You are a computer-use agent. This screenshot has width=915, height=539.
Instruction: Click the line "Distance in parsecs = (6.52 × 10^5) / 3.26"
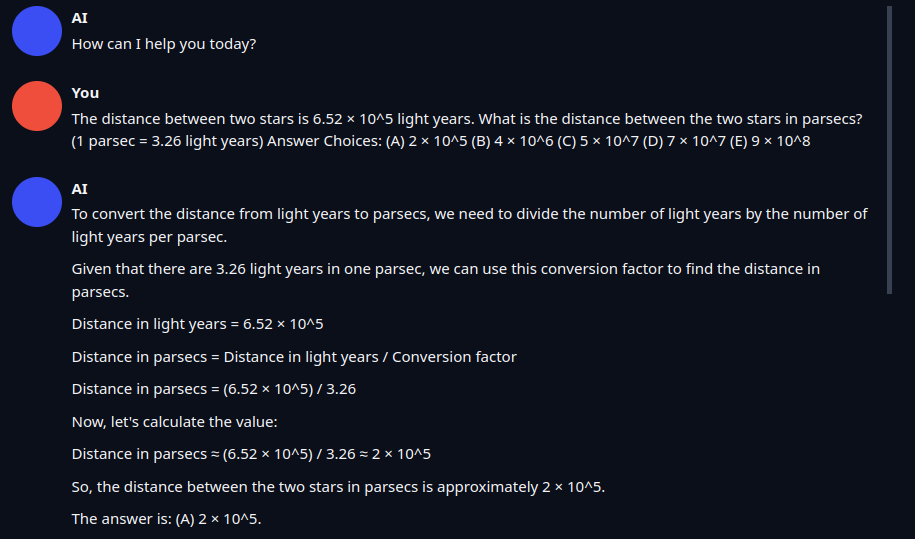coord(213,389)
